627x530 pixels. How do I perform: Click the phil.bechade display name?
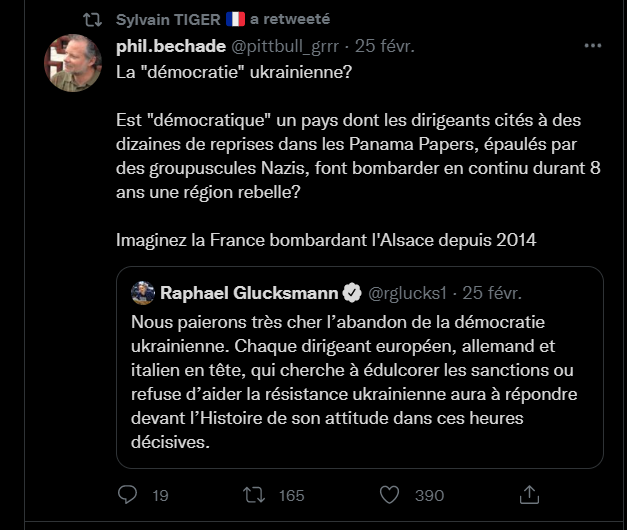pyautogui.click(x=171, y=46)
